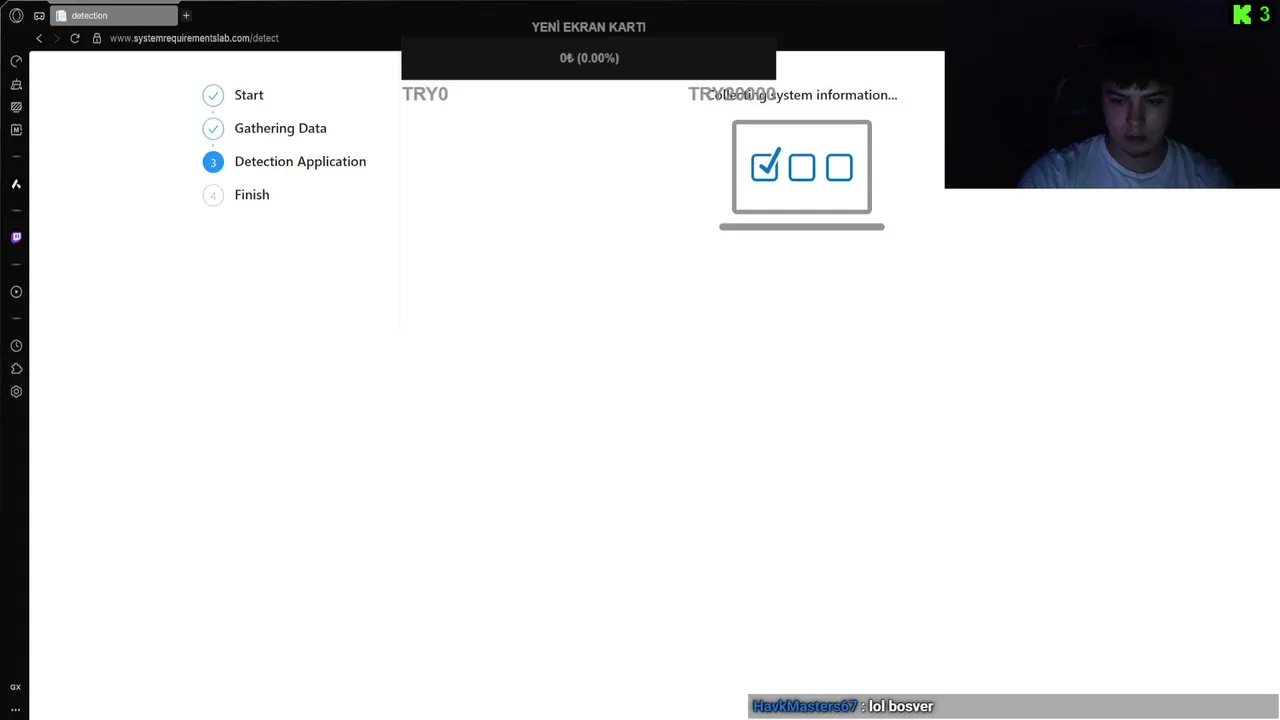Open Settings gear in sidebar
The image size is (1280, 720).
pyautogui.click(x=16, y=392)
